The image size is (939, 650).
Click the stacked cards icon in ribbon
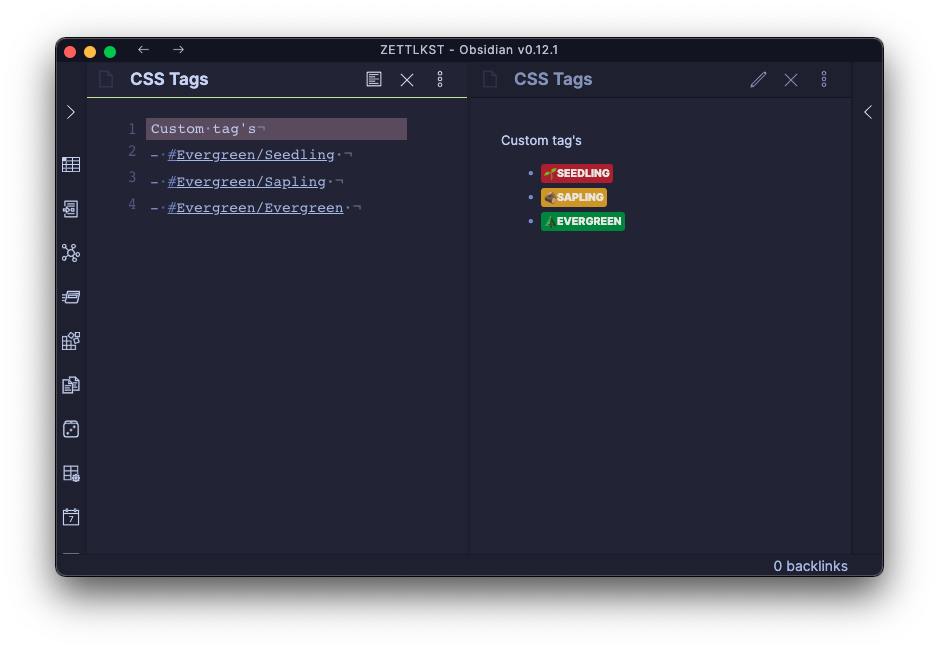point(71,297)
